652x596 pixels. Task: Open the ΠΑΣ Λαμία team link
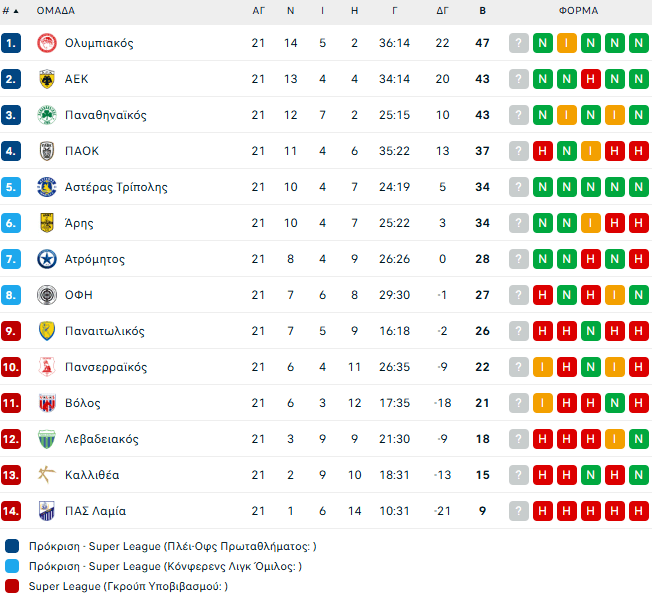[95, 511]
